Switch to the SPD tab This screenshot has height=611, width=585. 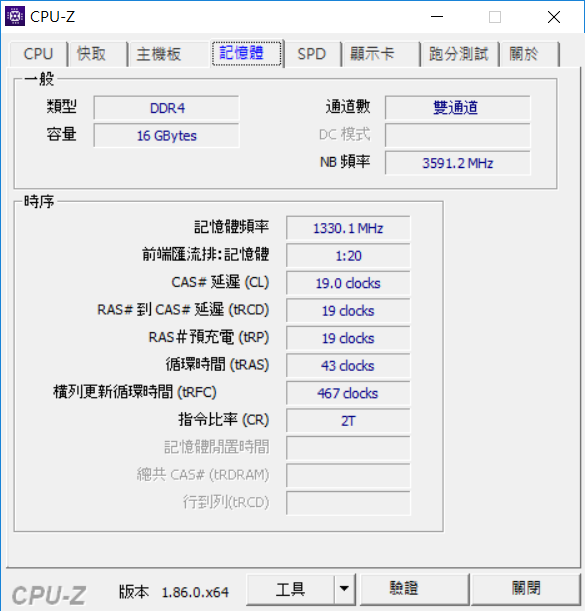pyautogui.click(x=311, y=54)
